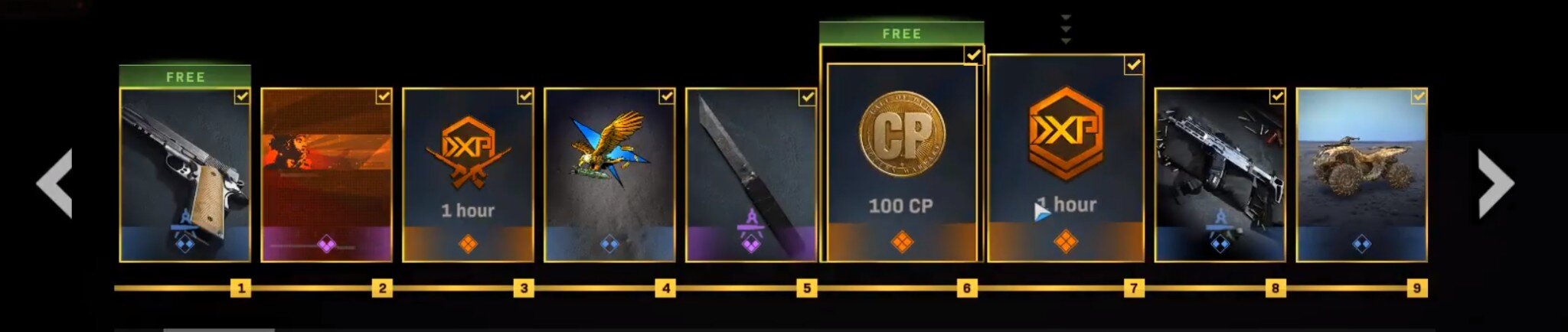Go to previous tiers with the left arrow
This screenshot has width=1568, height=332.
tap(55, 184)
